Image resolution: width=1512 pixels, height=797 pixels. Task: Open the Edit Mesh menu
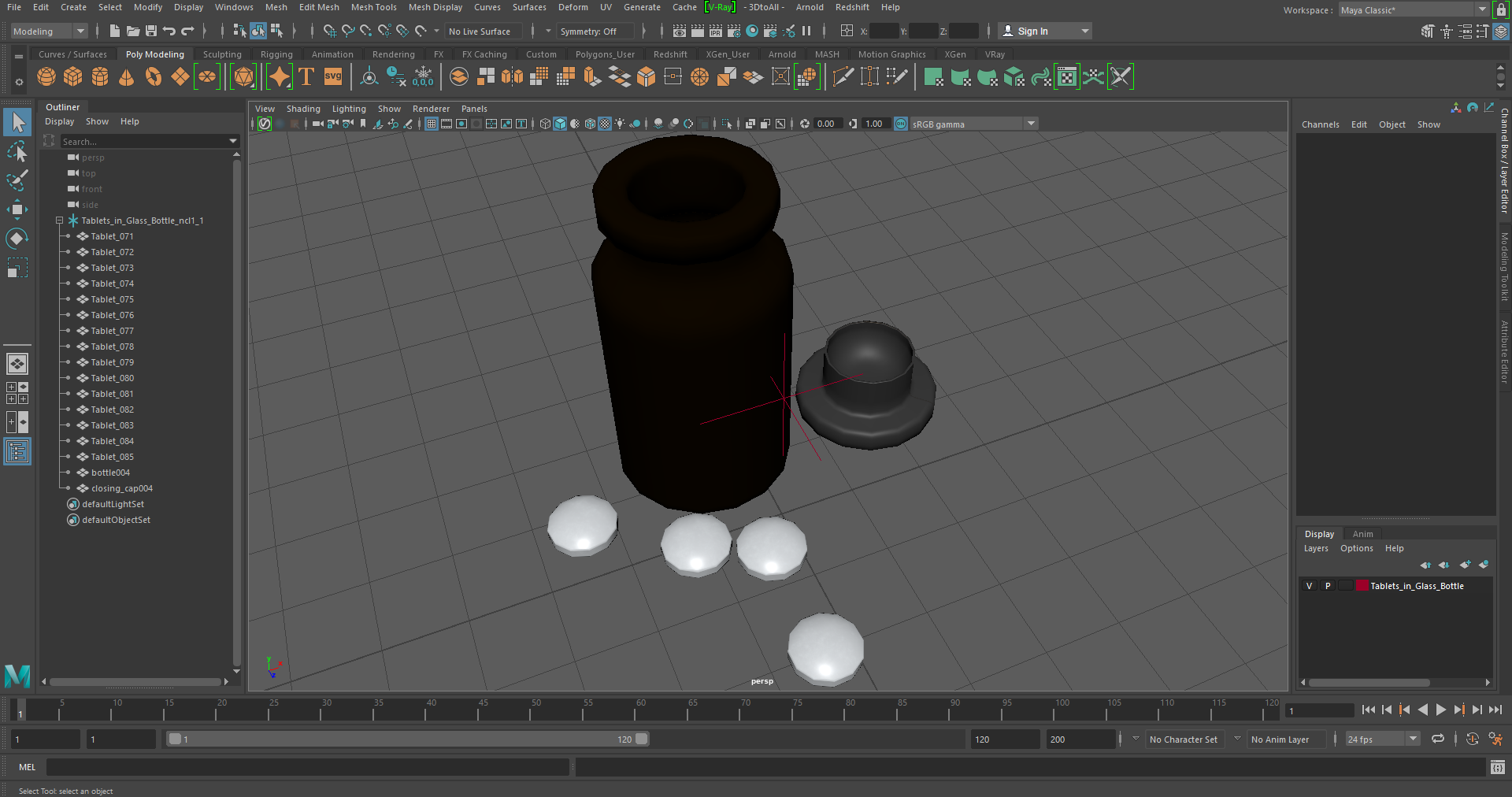(x=319, y=7)
